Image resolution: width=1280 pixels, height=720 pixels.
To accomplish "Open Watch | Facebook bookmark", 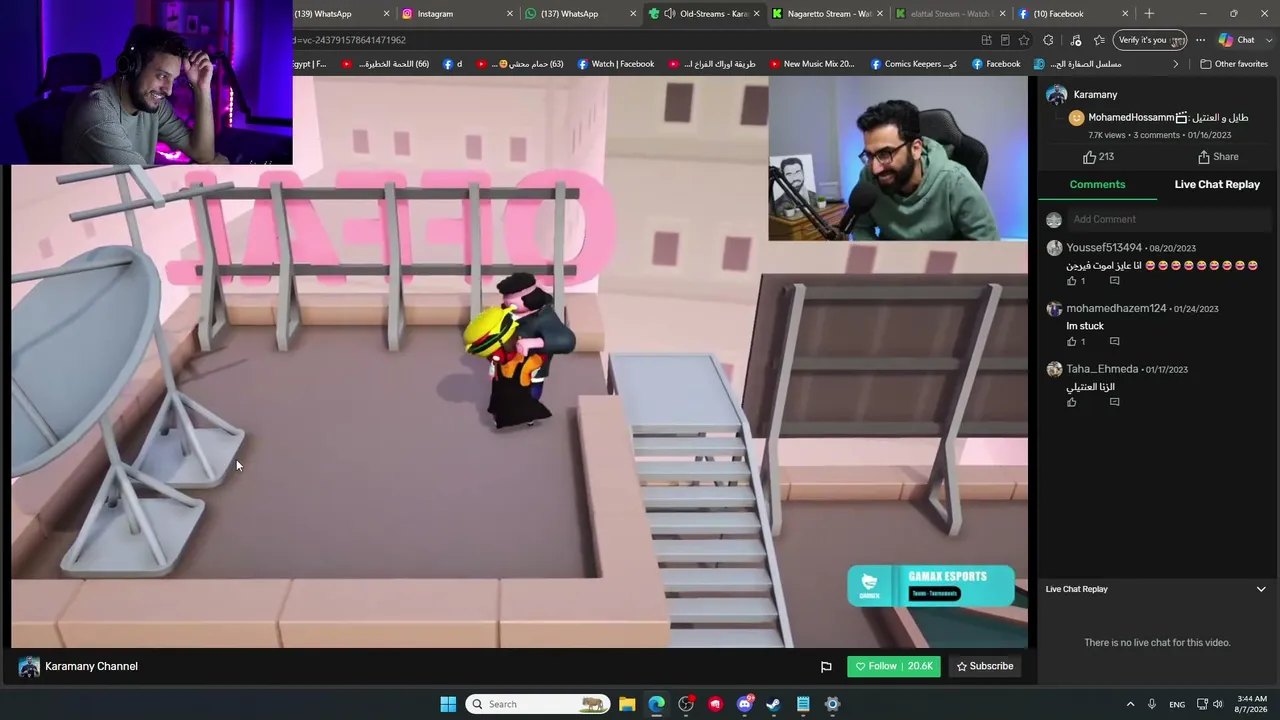I will click(x=615, y=64).
